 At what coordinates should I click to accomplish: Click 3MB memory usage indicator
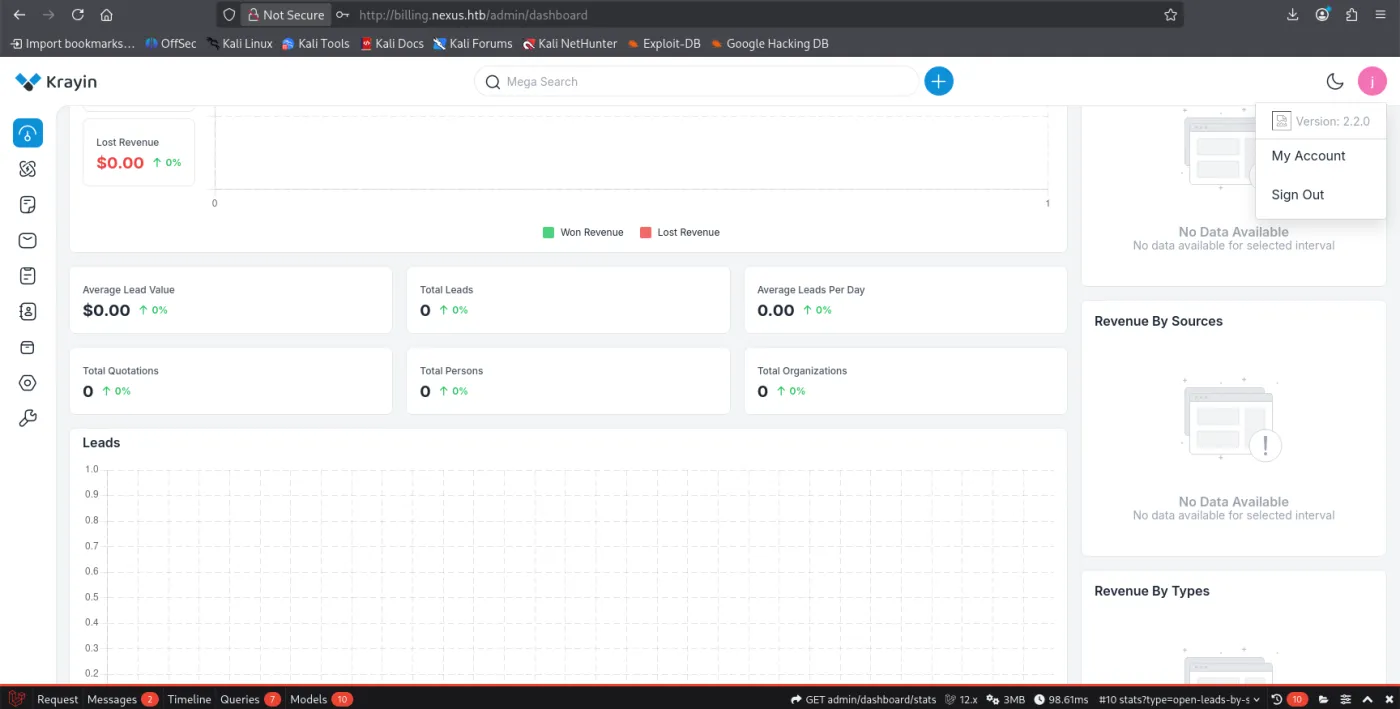pyautogui.click(x=1006, y=699)
